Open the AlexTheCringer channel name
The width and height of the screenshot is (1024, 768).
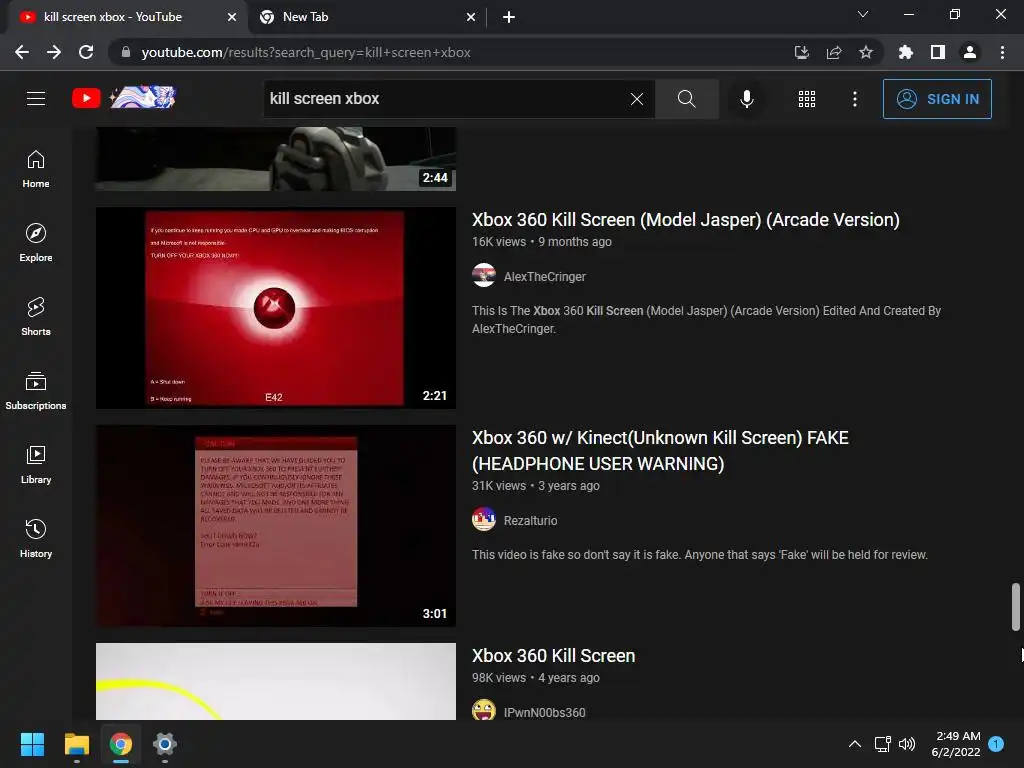[x=545, y=276]
